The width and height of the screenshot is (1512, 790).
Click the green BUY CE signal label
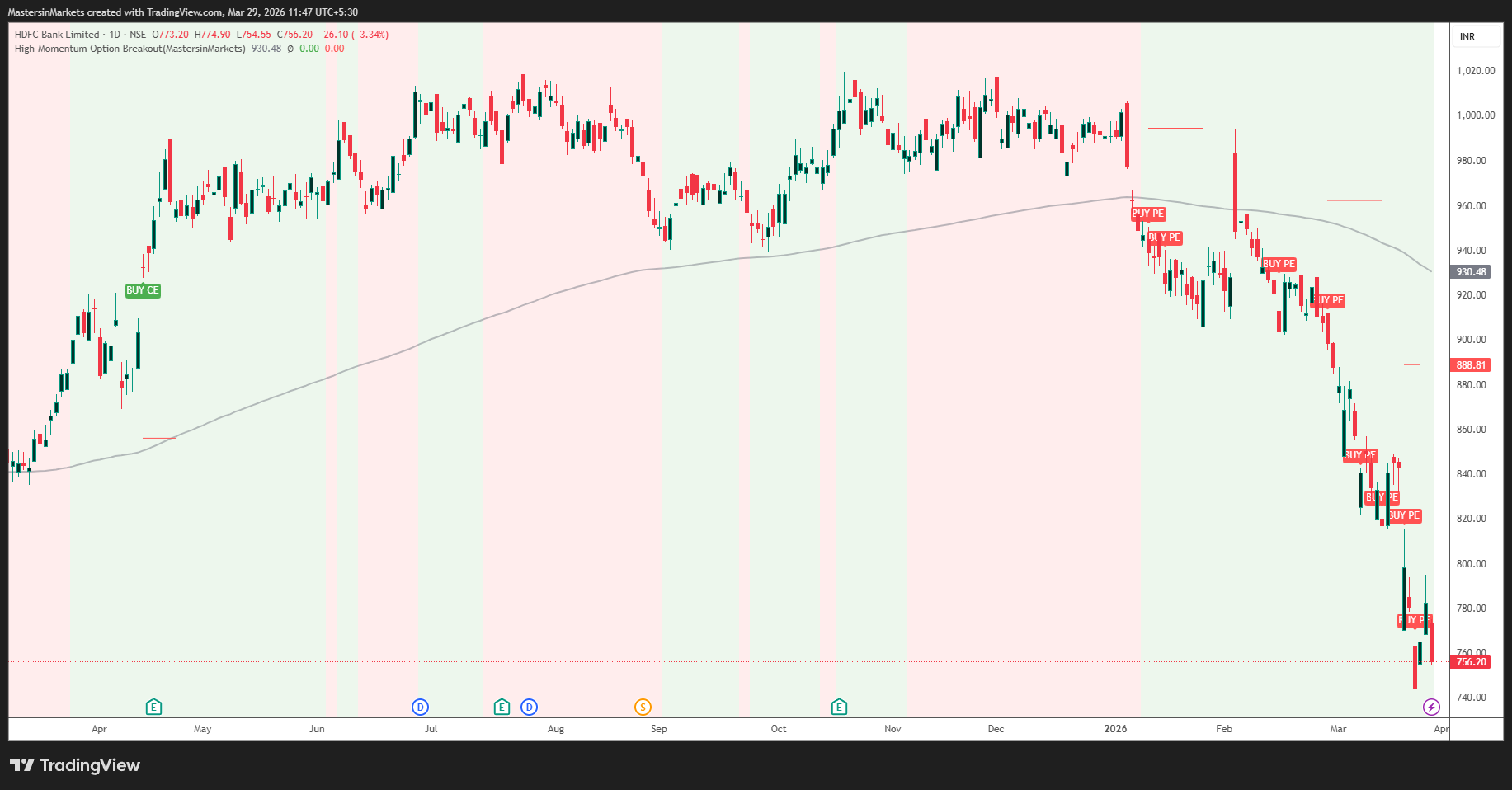point(143,290)
